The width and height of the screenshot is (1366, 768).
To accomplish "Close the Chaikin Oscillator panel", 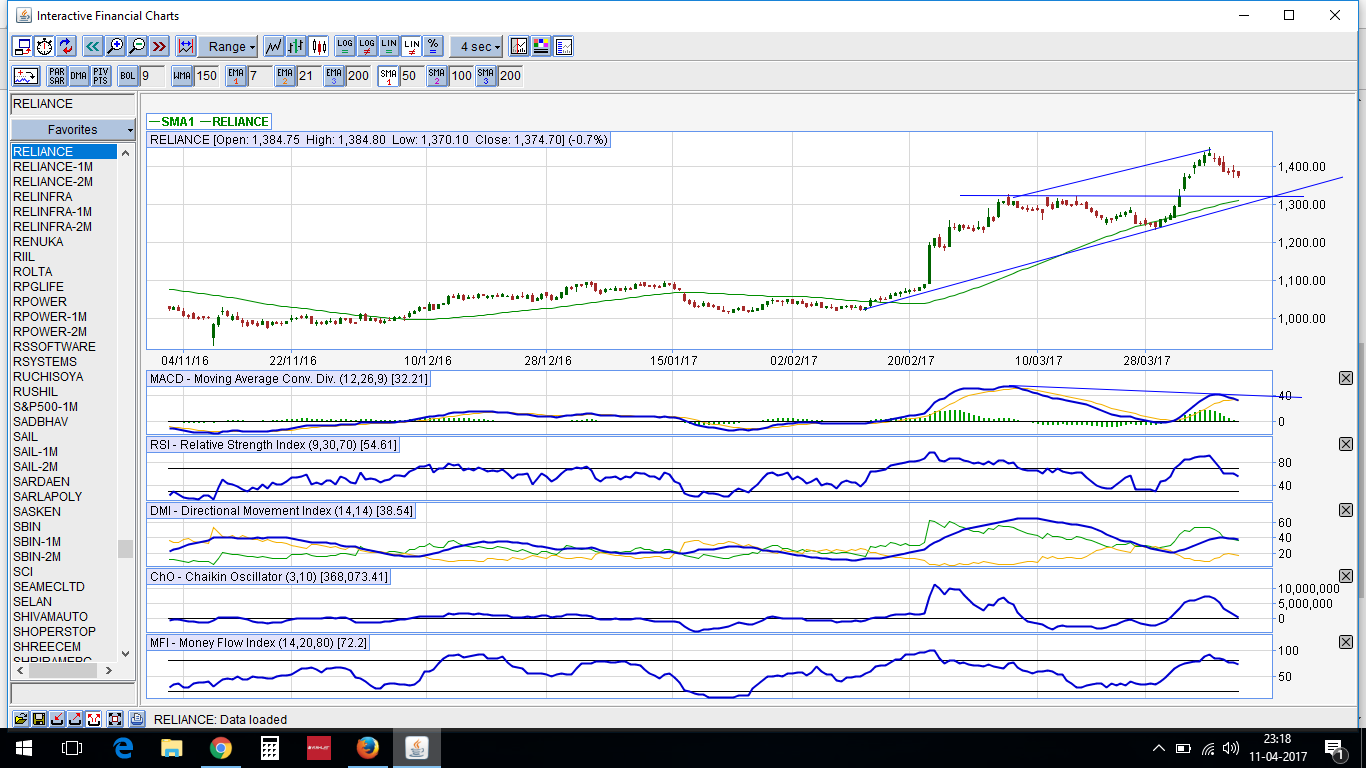I will click(x=1345, y=577).
